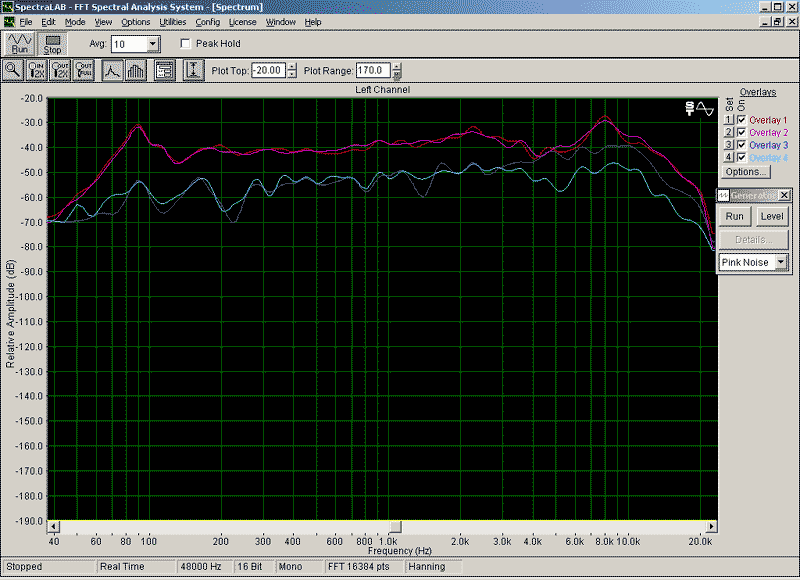Expand the Pink Noise signal dropdown

tap(780, 262)
